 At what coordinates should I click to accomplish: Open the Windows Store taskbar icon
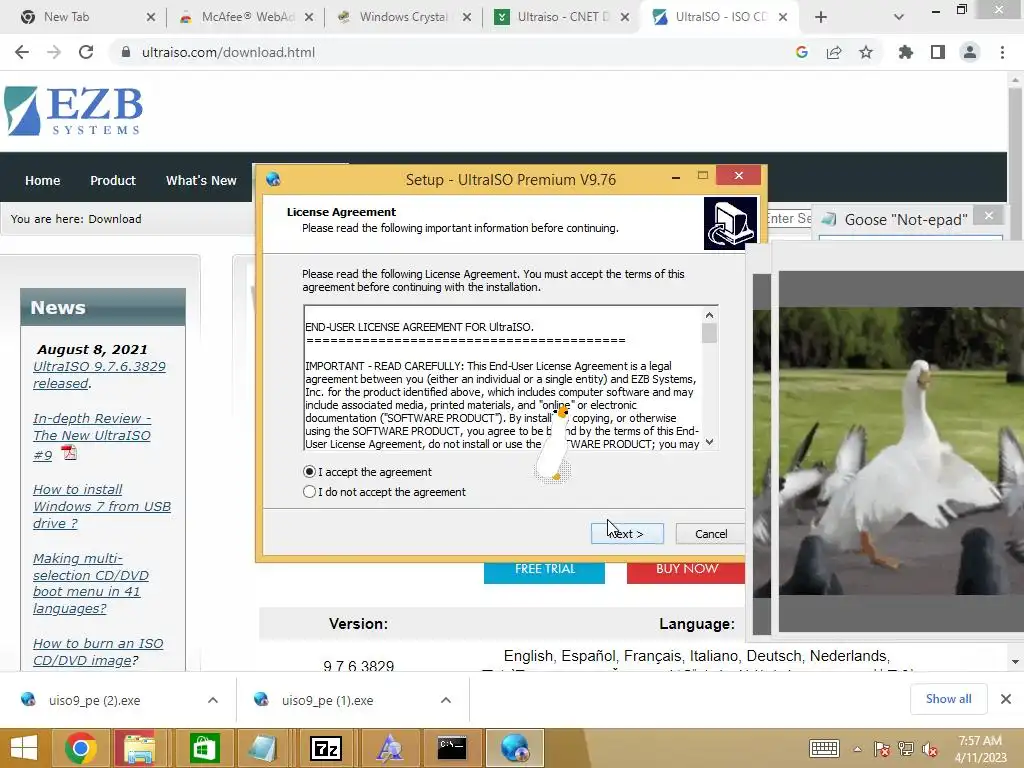tap(204, 748)
